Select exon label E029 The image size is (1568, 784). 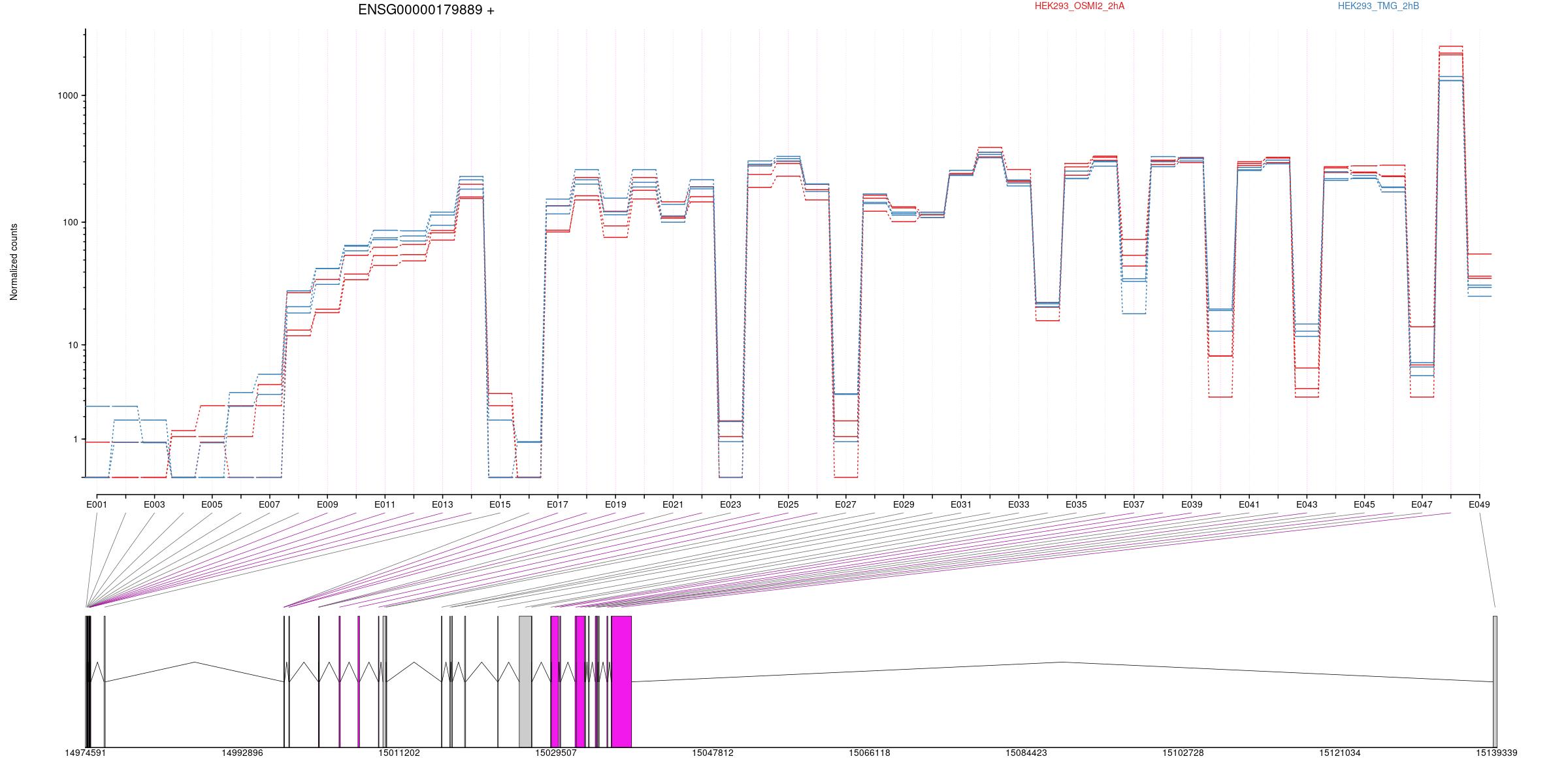(x=904, y=504)
